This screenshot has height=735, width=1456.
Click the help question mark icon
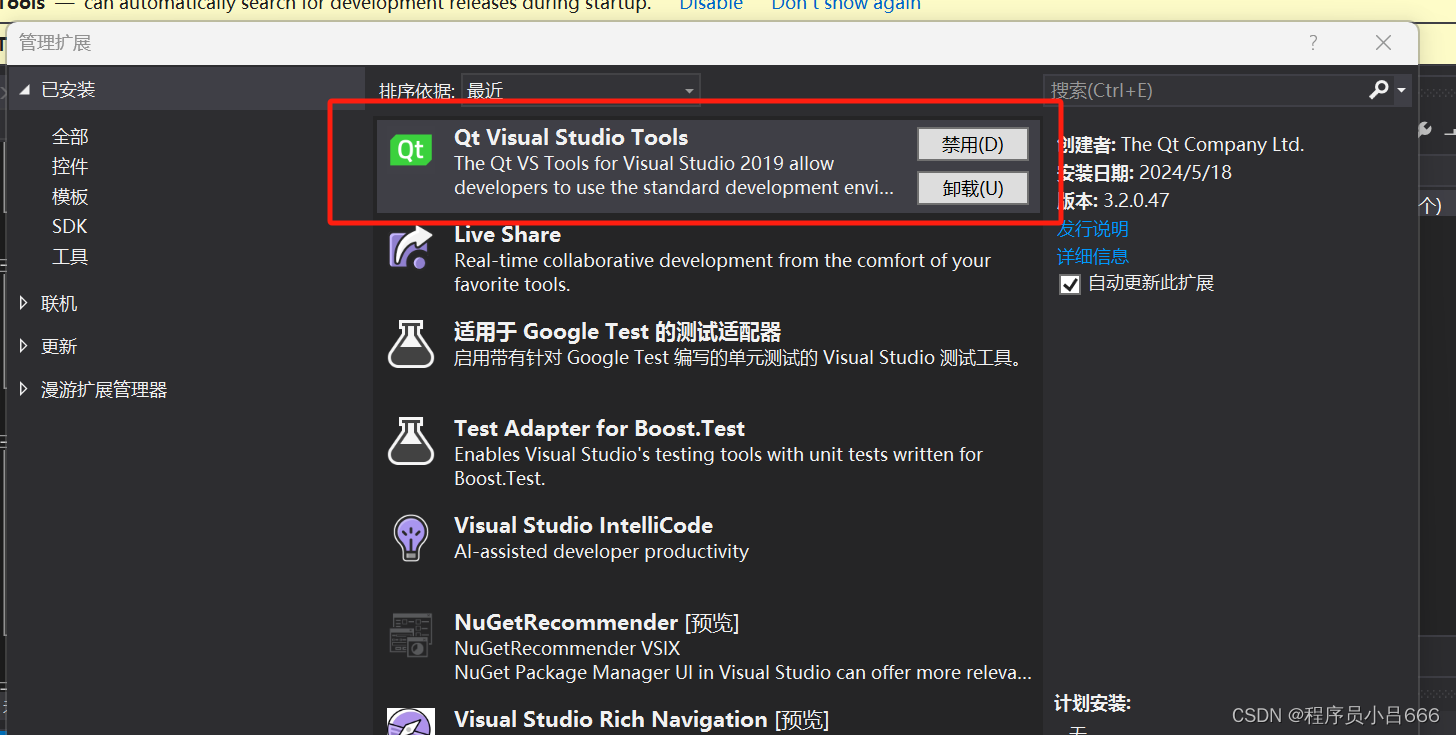click(x=1313, y=43)
